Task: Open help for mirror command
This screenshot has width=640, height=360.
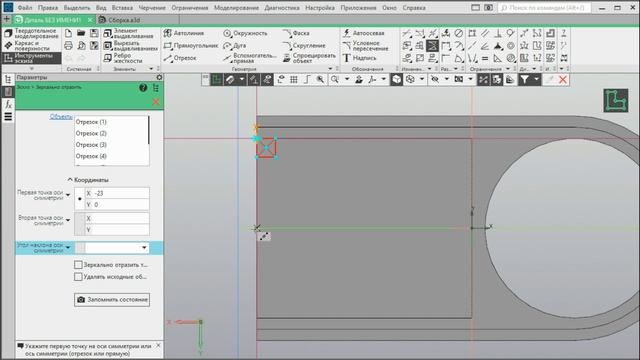Action: pyautogui.click(x=143, y=88)
